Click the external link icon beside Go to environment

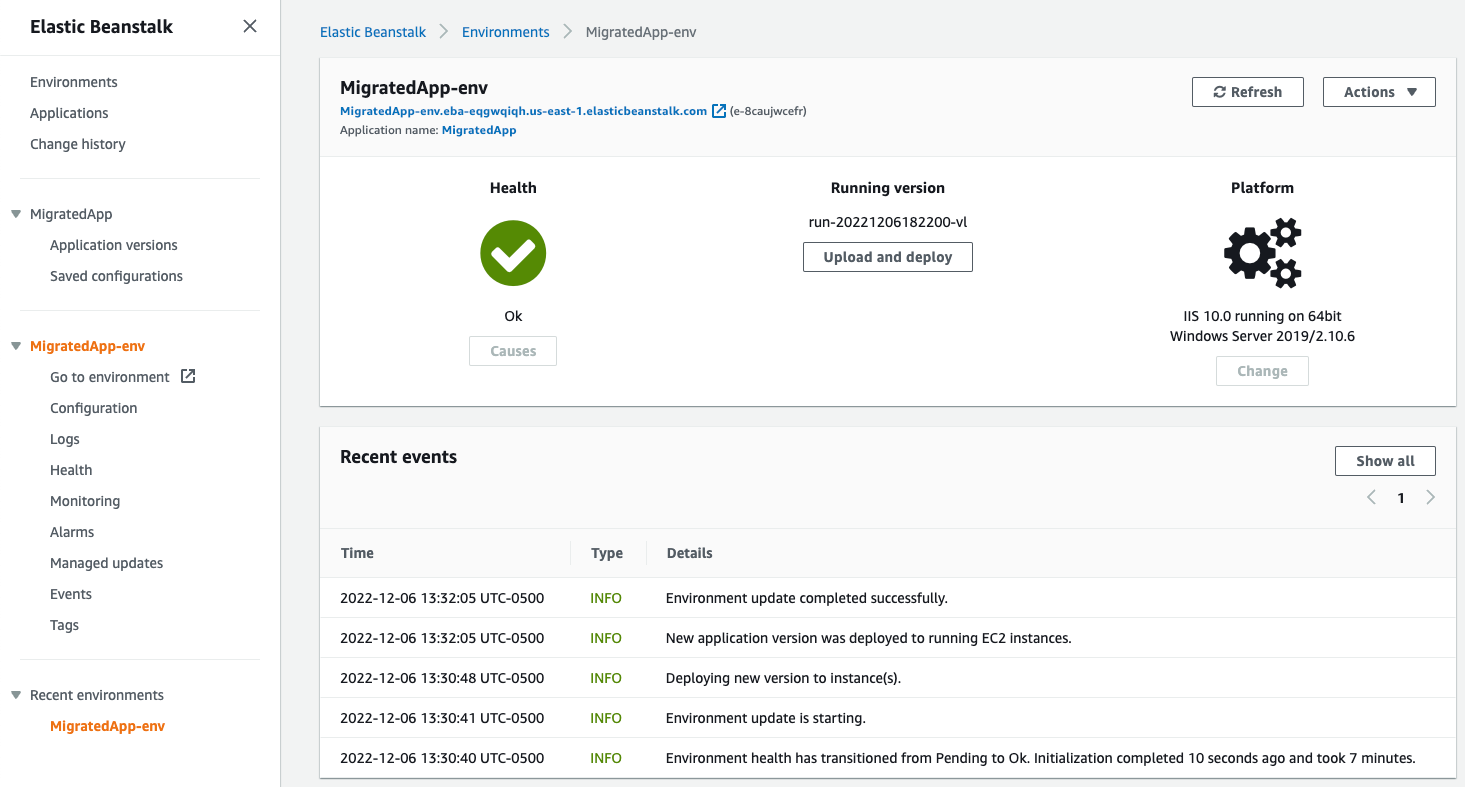click(x=187, y=376)
